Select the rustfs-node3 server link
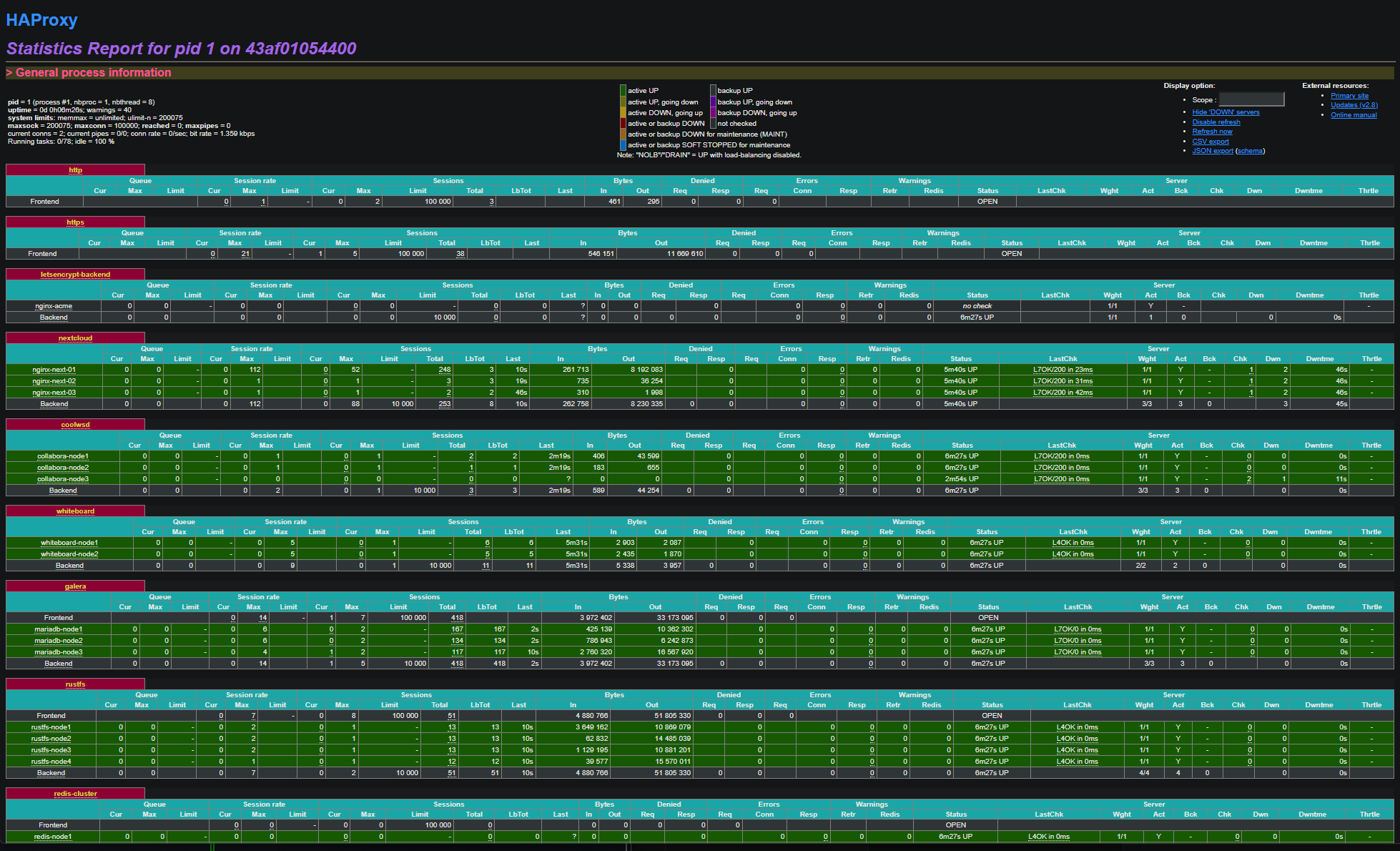 [51, 750]
